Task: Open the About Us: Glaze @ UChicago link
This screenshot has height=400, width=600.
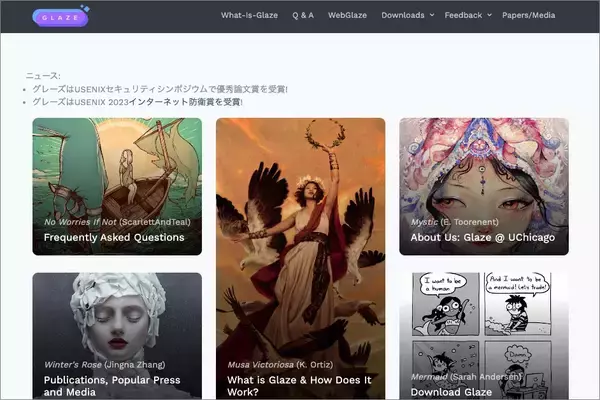Action: (x=483, y=237)
